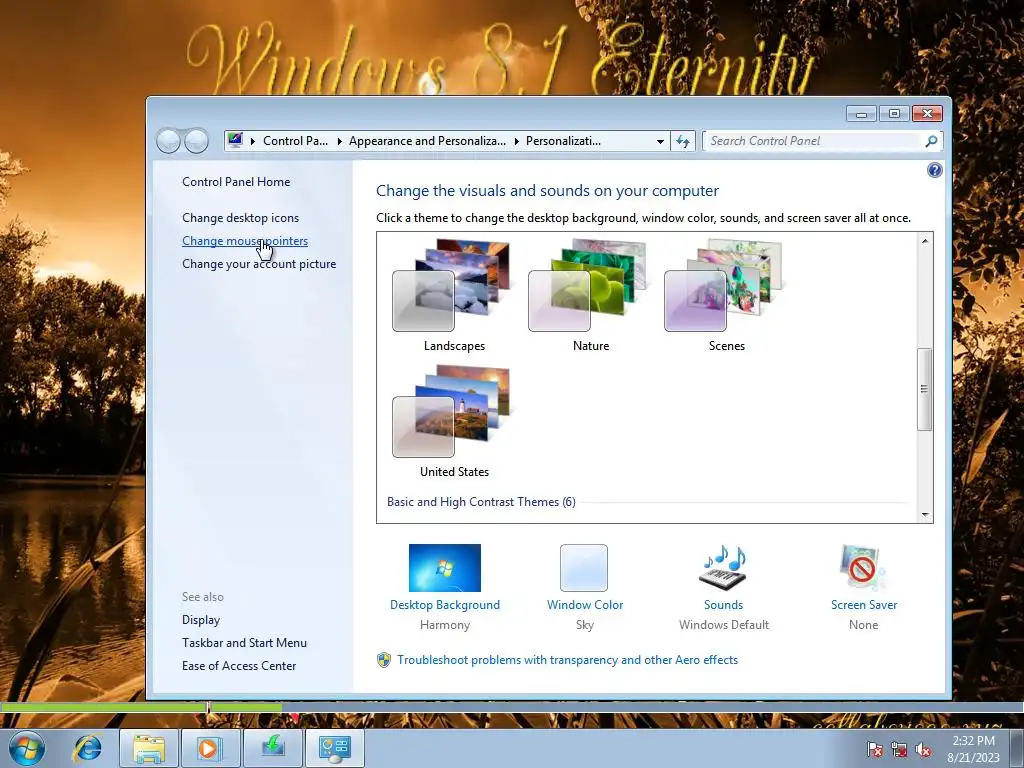This screenshot has height=768, width=1024.
Task: Open Taskbar and Start Menu link
Action: pyautogui.click(x=244, y=643)
